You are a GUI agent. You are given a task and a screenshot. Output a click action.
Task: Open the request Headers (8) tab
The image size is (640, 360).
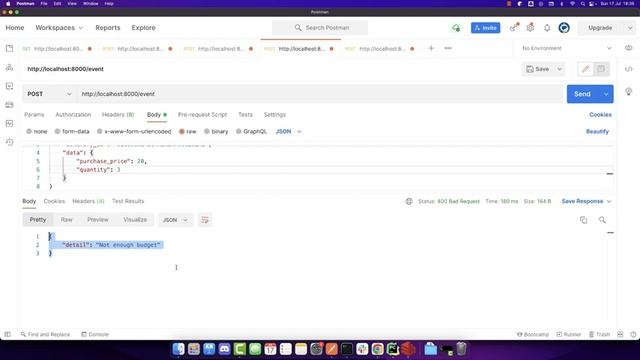(x=118, y=115)
